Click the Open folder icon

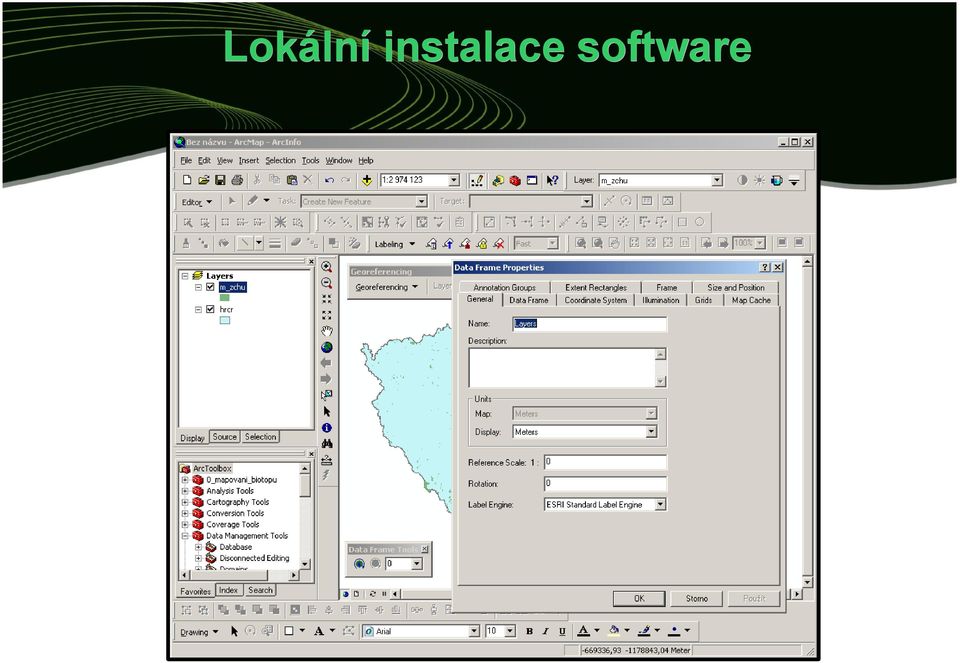[x=203, y=180]
